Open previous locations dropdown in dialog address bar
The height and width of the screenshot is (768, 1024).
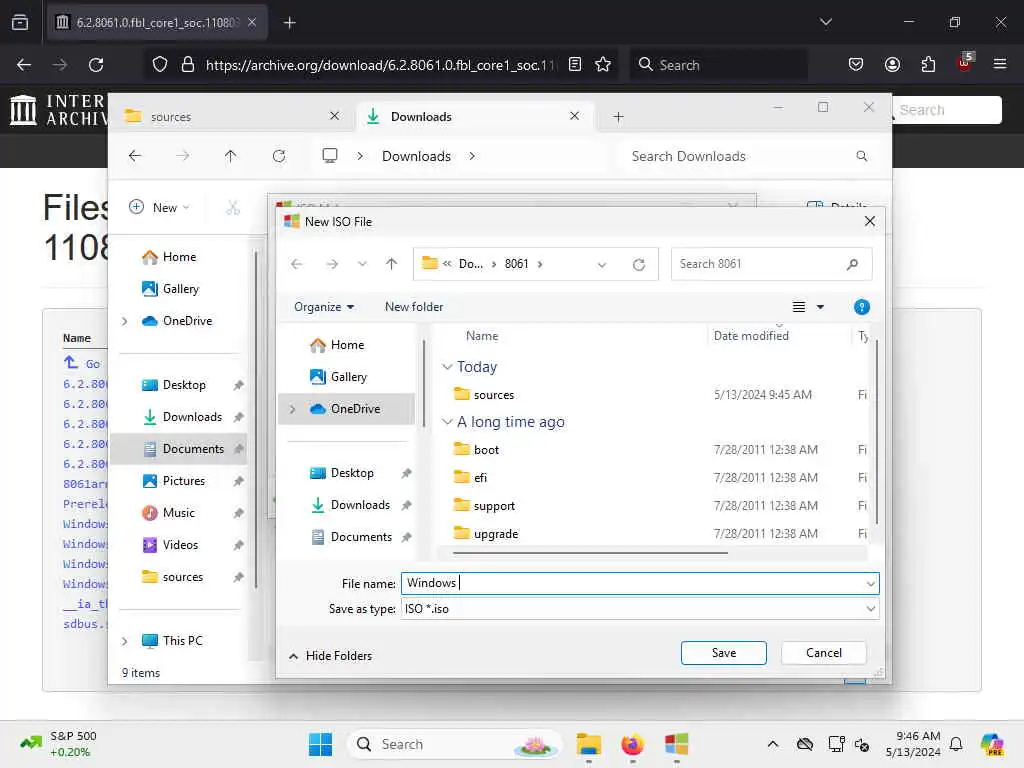tap(601, 264)
